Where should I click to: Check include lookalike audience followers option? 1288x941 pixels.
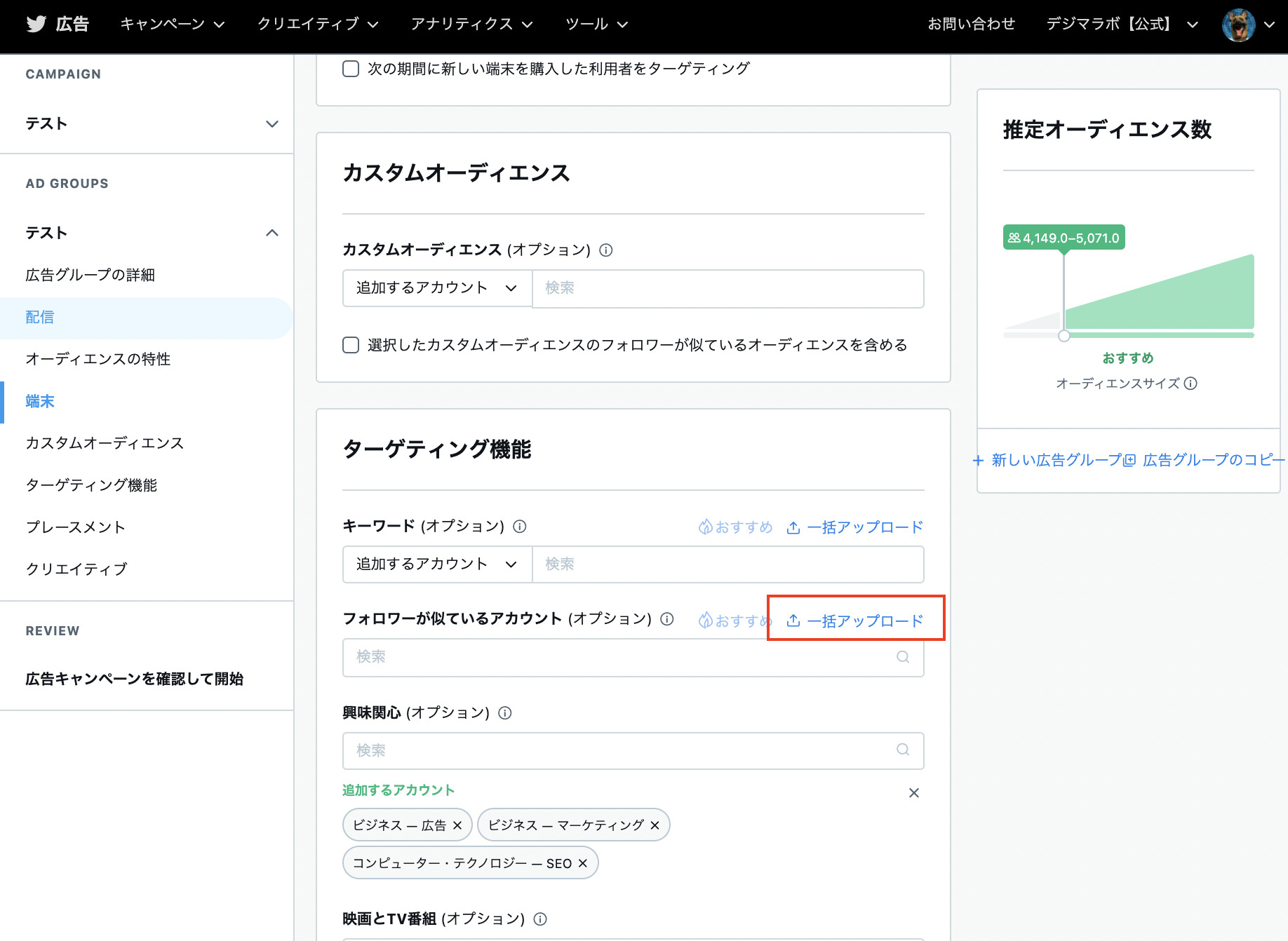tap(351, 345)
